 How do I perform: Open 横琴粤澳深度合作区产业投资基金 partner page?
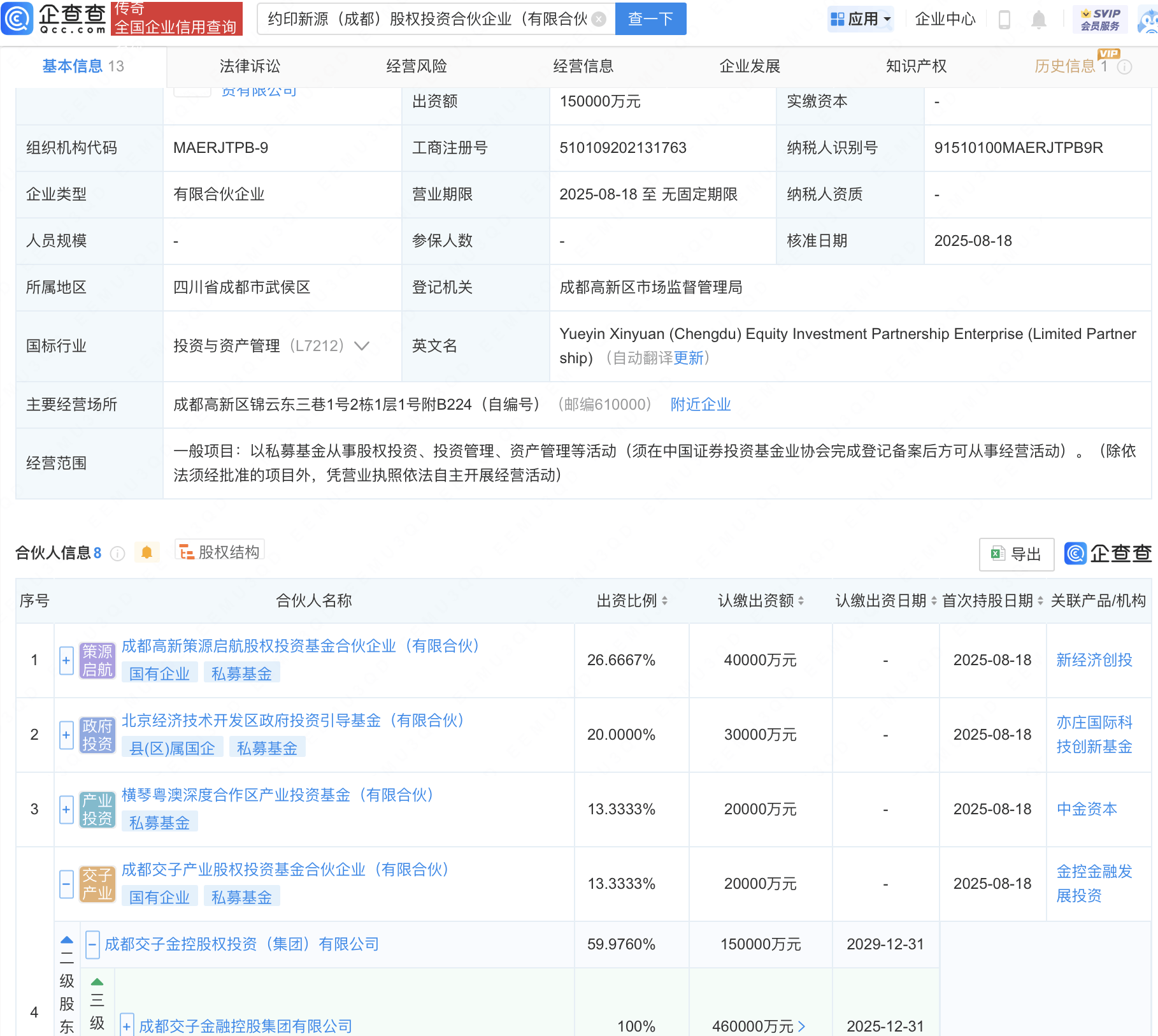(277, 795)
